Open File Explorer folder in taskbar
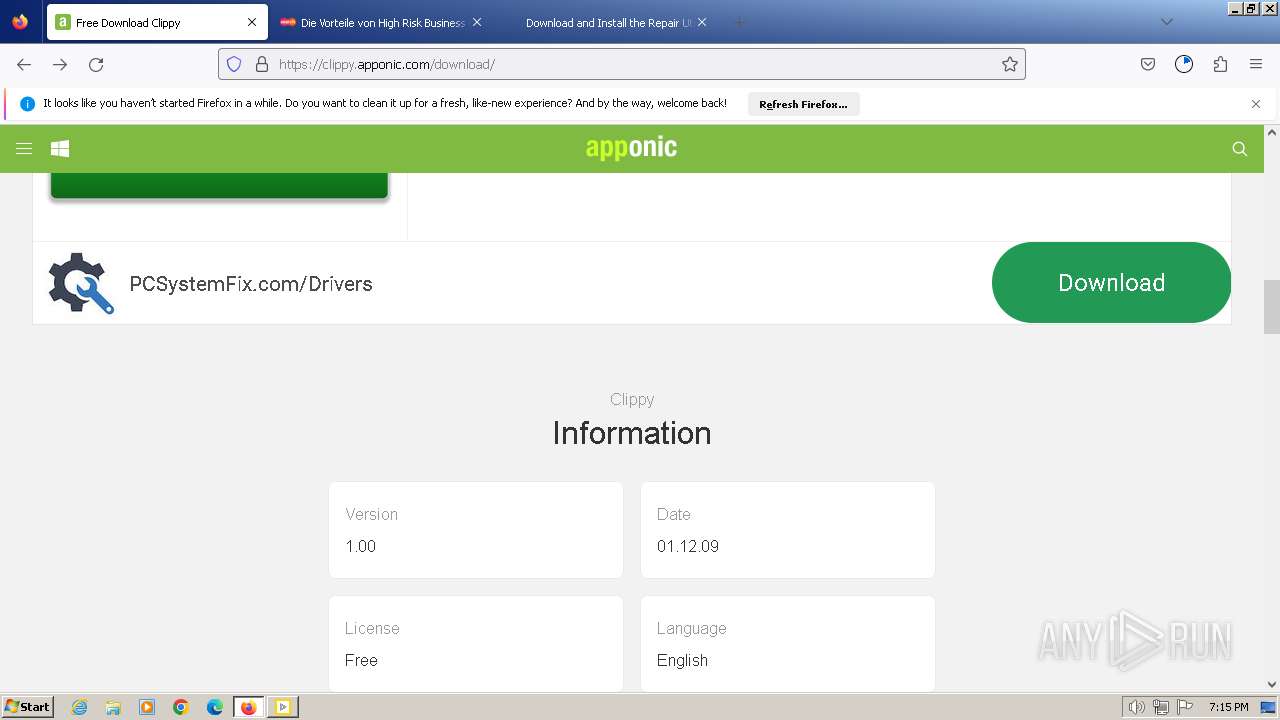The width and height of the screenshot is (1280, 720). [x=113, y=707]
